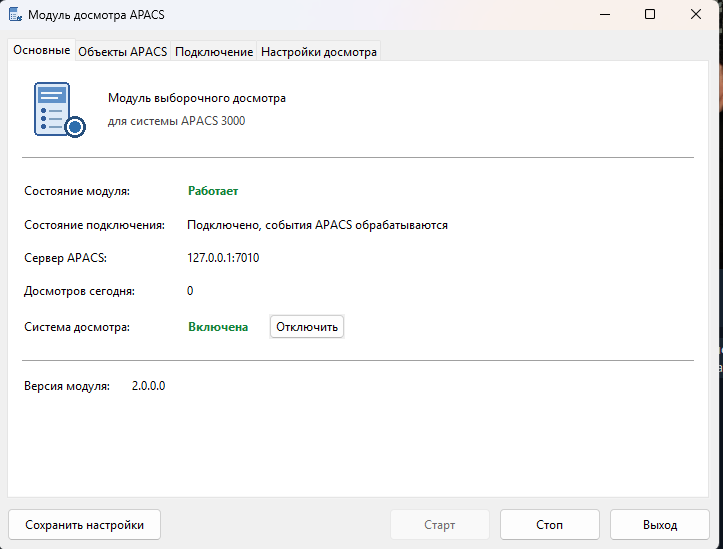
Task: Click the title text Модуль досмотра APACS
Action: tap(96, 15)
